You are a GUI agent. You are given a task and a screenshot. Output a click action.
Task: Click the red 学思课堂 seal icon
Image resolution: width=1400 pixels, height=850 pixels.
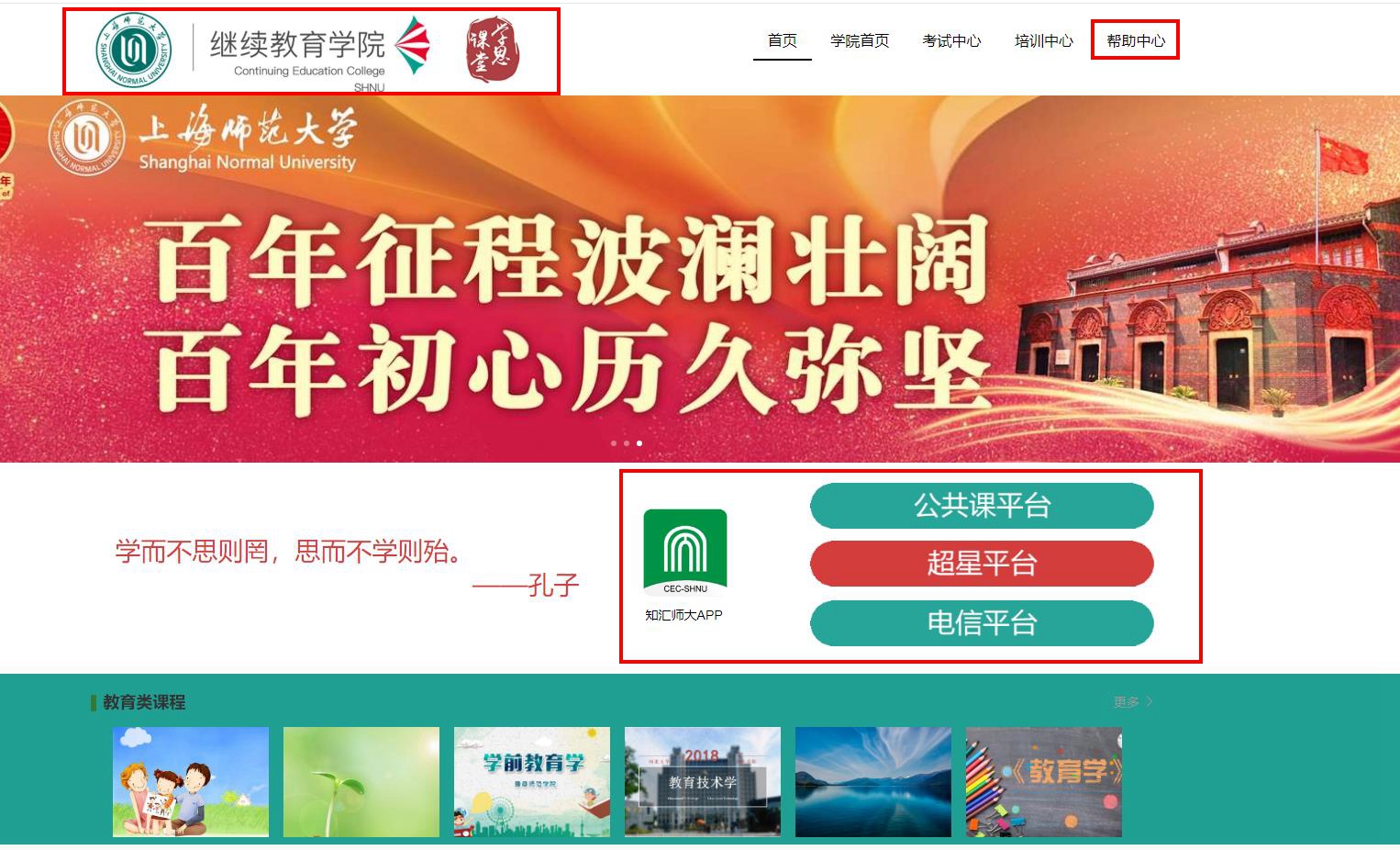pos(493,49)
